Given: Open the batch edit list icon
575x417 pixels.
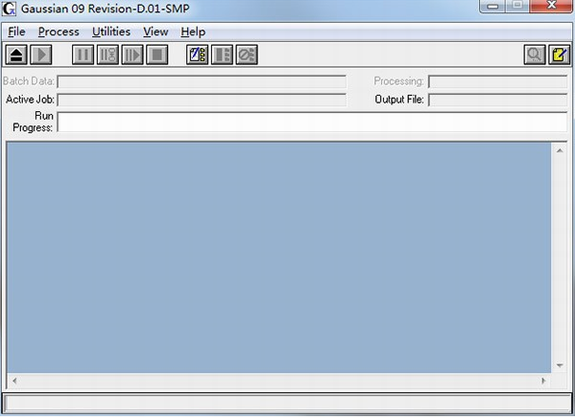Looking at the screenshot, I should click(x=197, y=55).
